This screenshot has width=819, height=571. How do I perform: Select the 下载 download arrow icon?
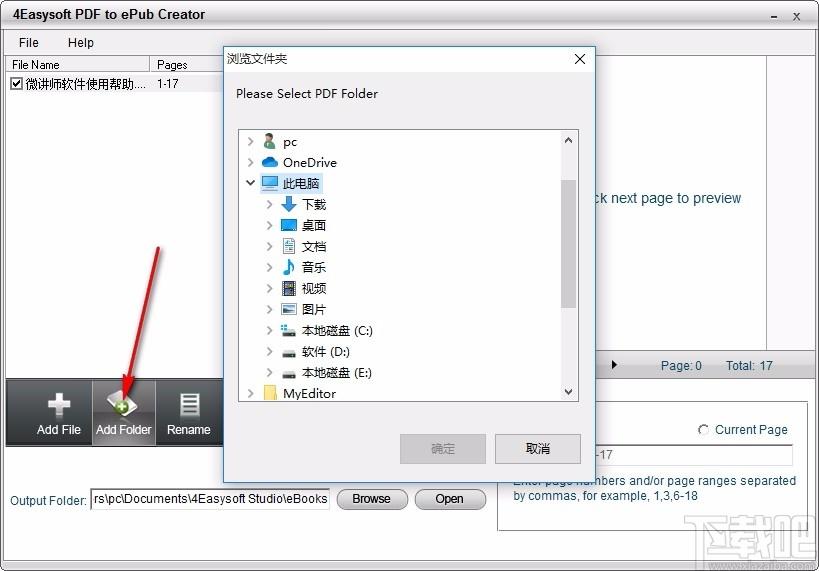coord(289,204)
